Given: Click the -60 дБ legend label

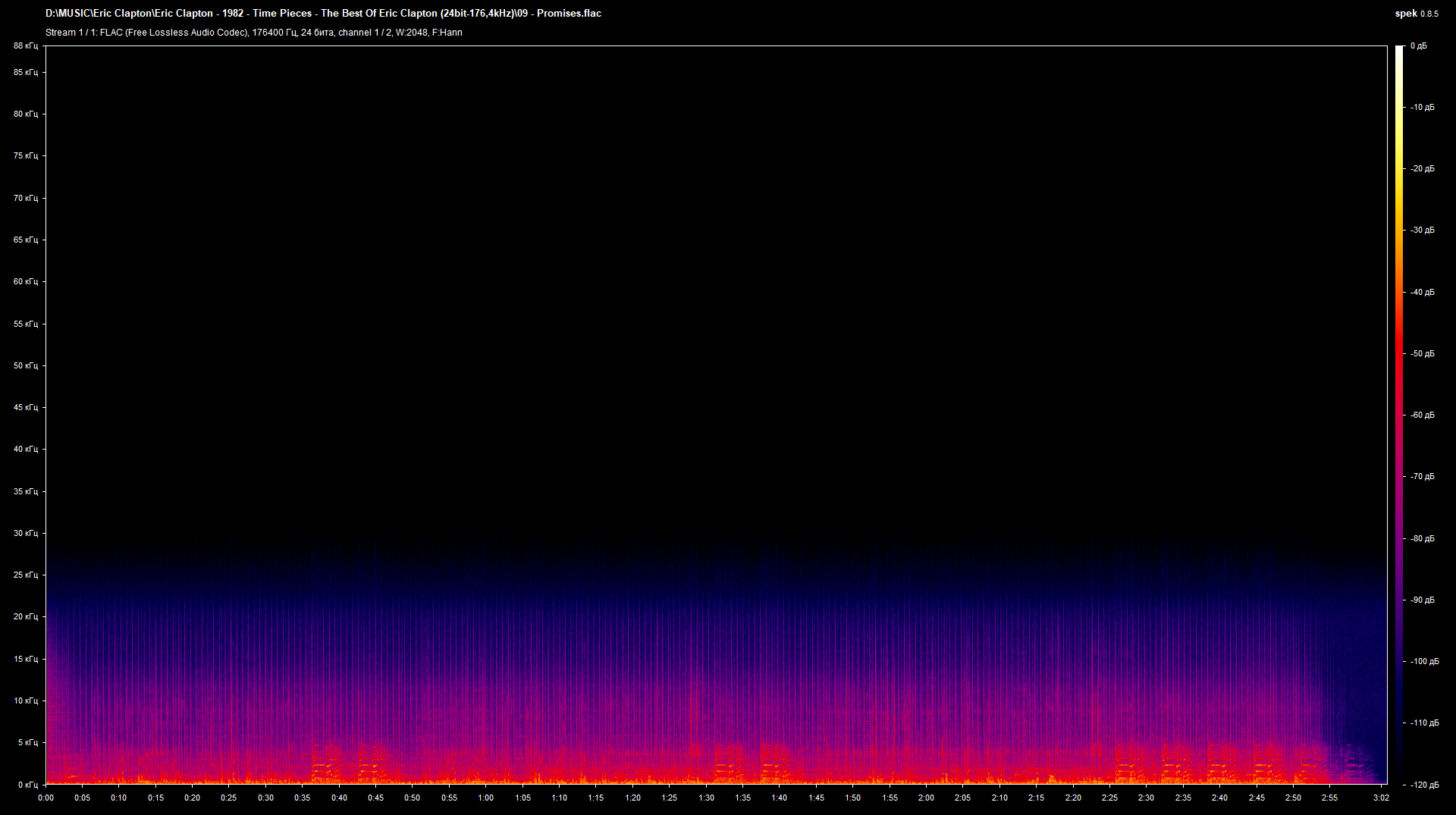Looking at the screenshot, I should point(1423,415).
